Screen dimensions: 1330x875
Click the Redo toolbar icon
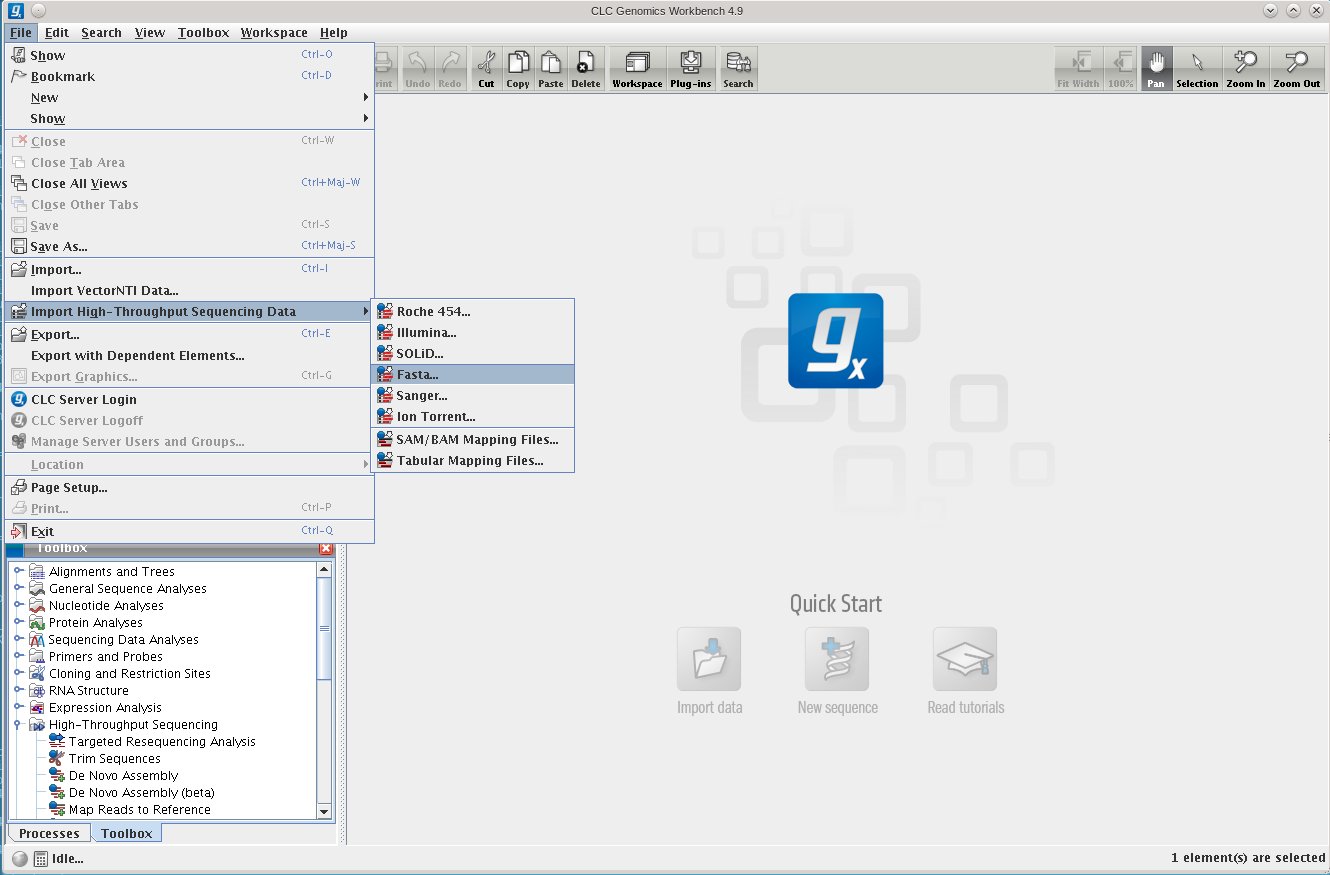[450, 69]
